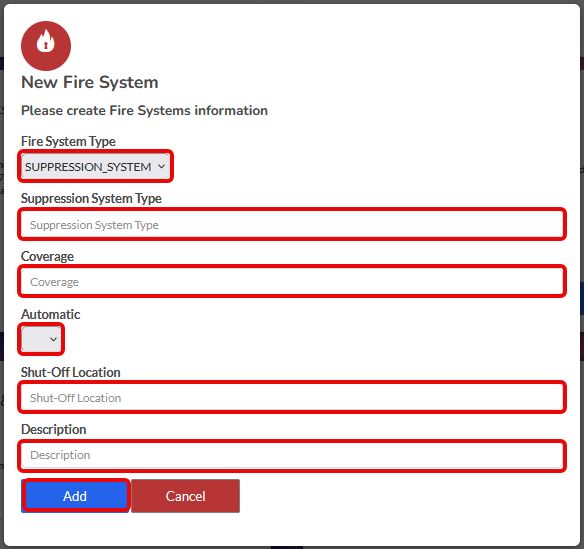Open the Fire System Type dropdown

click(95, 166)
